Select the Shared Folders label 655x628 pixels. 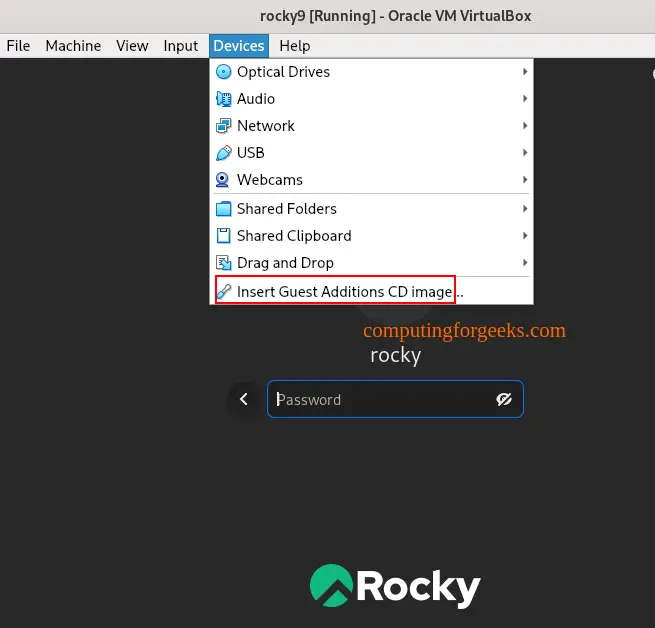point(287,209)
